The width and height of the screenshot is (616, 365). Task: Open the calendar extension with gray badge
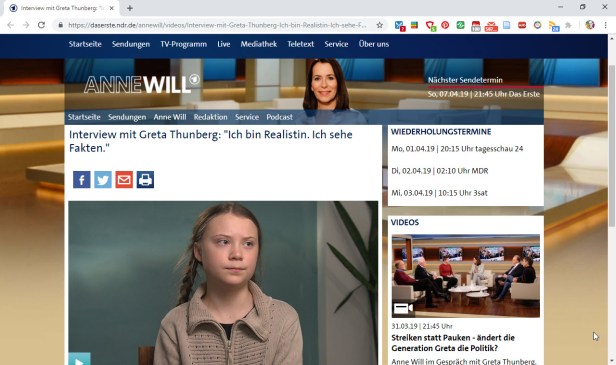point(476,26)
